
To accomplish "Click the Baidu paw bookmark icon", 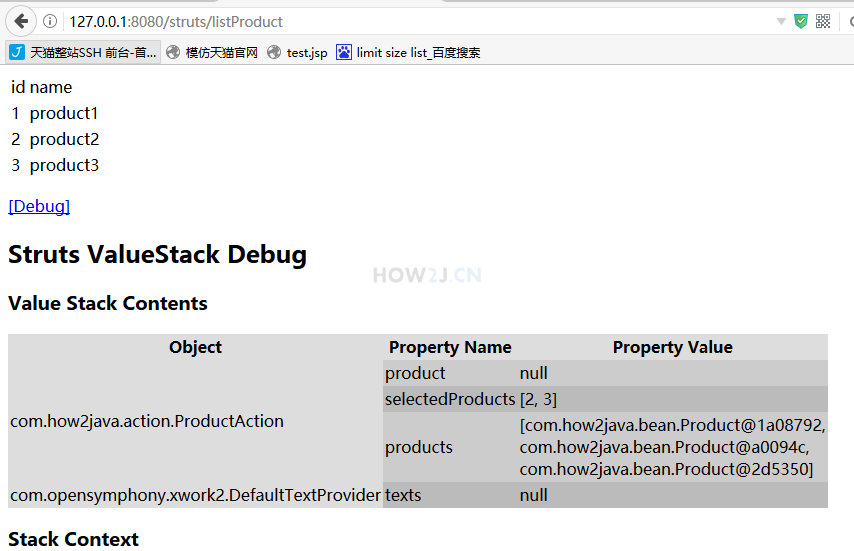I will [x=344, y=52].
